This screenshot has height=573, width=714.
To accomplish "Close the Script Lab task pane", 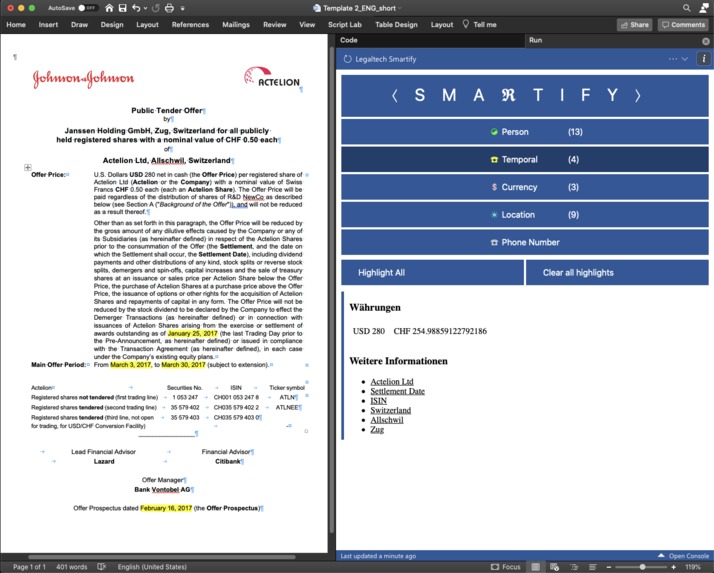I will [706, 41].
